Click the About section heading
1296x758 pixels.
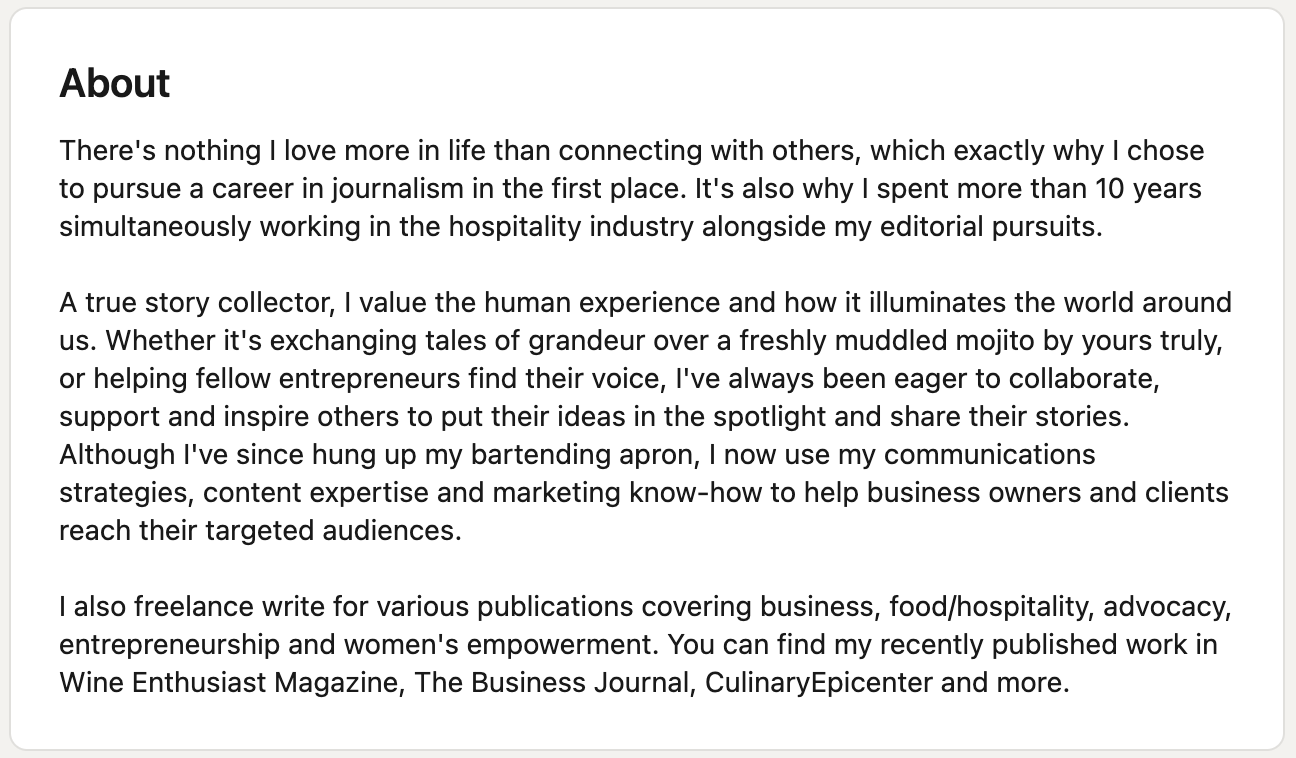click(115, 84)
